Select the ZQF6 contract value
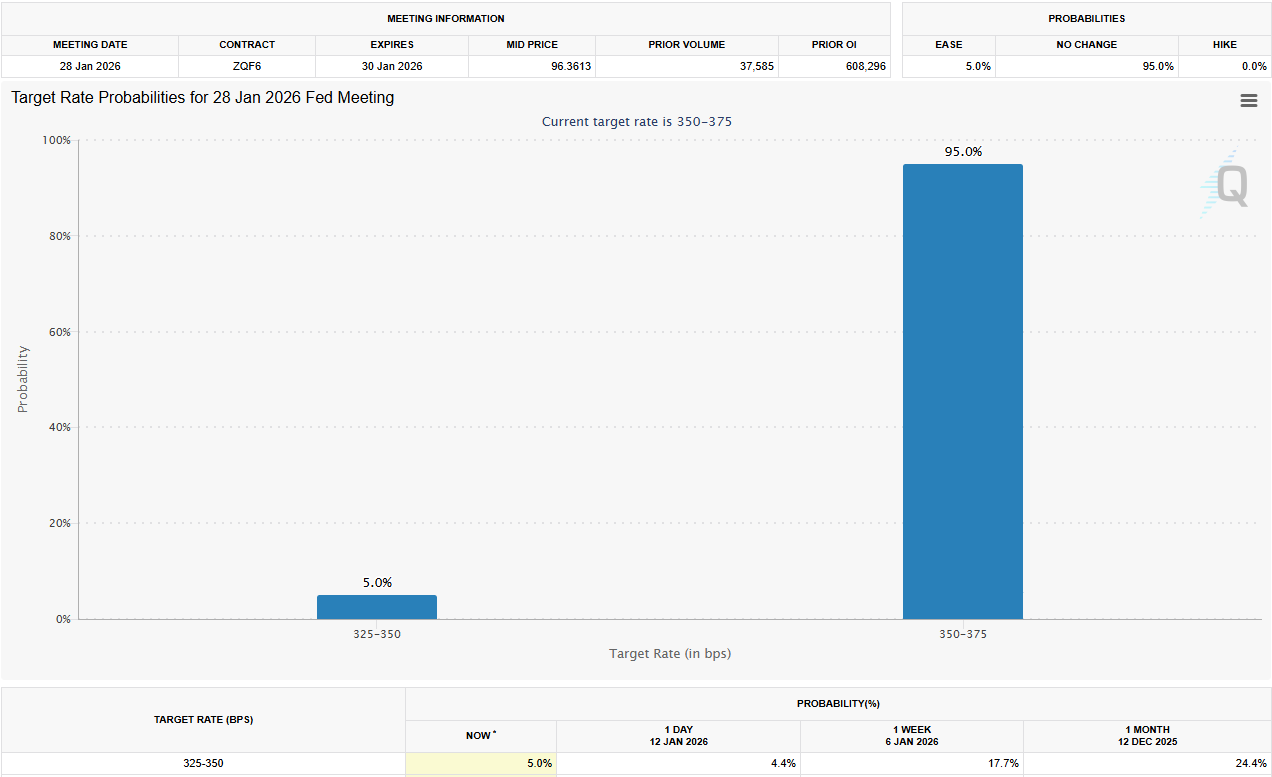Image resolution: width=1272 pixels, height=777 pixels. [x=246, y=65]
